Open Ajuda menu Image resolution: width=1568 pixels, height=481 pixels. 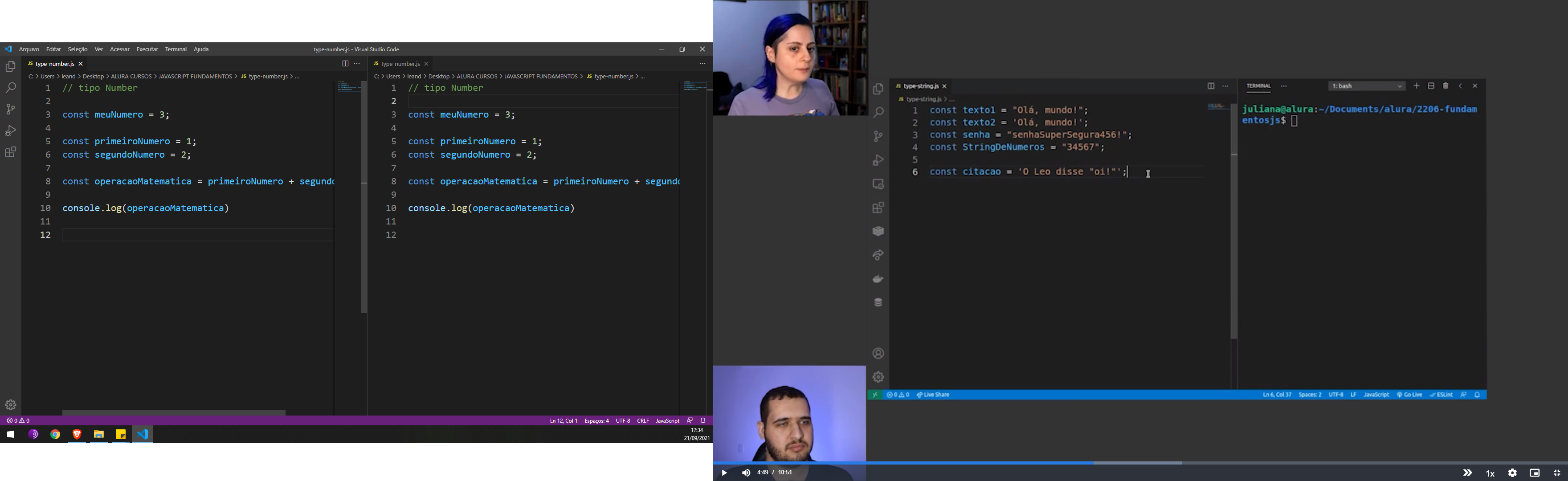[x=201, y=49]
